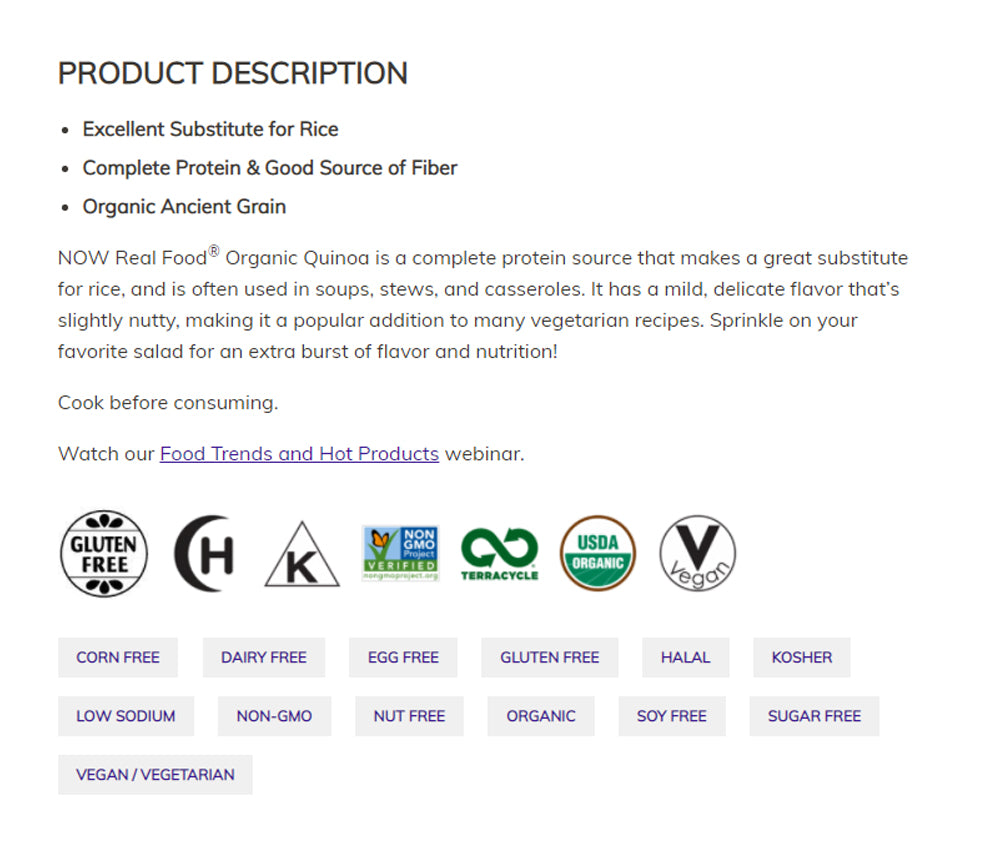1000x850 pixels.
Task: Open the VEGAN / VEGETARIAN tag
Action: pyautogui.click(x=155, y=775)
